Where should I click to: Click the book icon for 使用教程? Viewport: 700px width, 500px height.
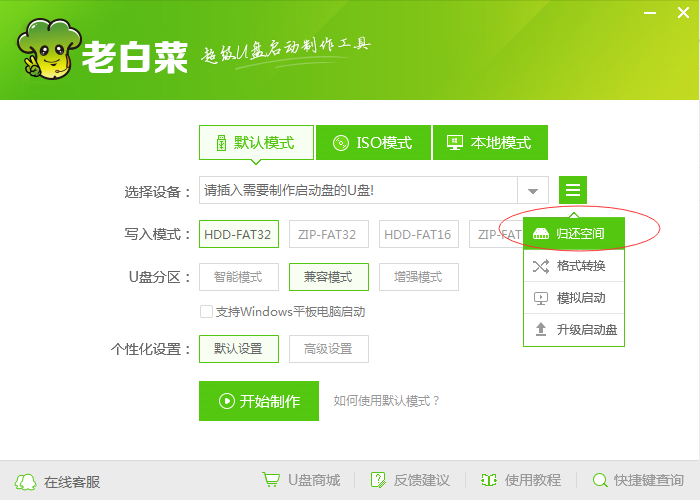(x=489, y=480)
